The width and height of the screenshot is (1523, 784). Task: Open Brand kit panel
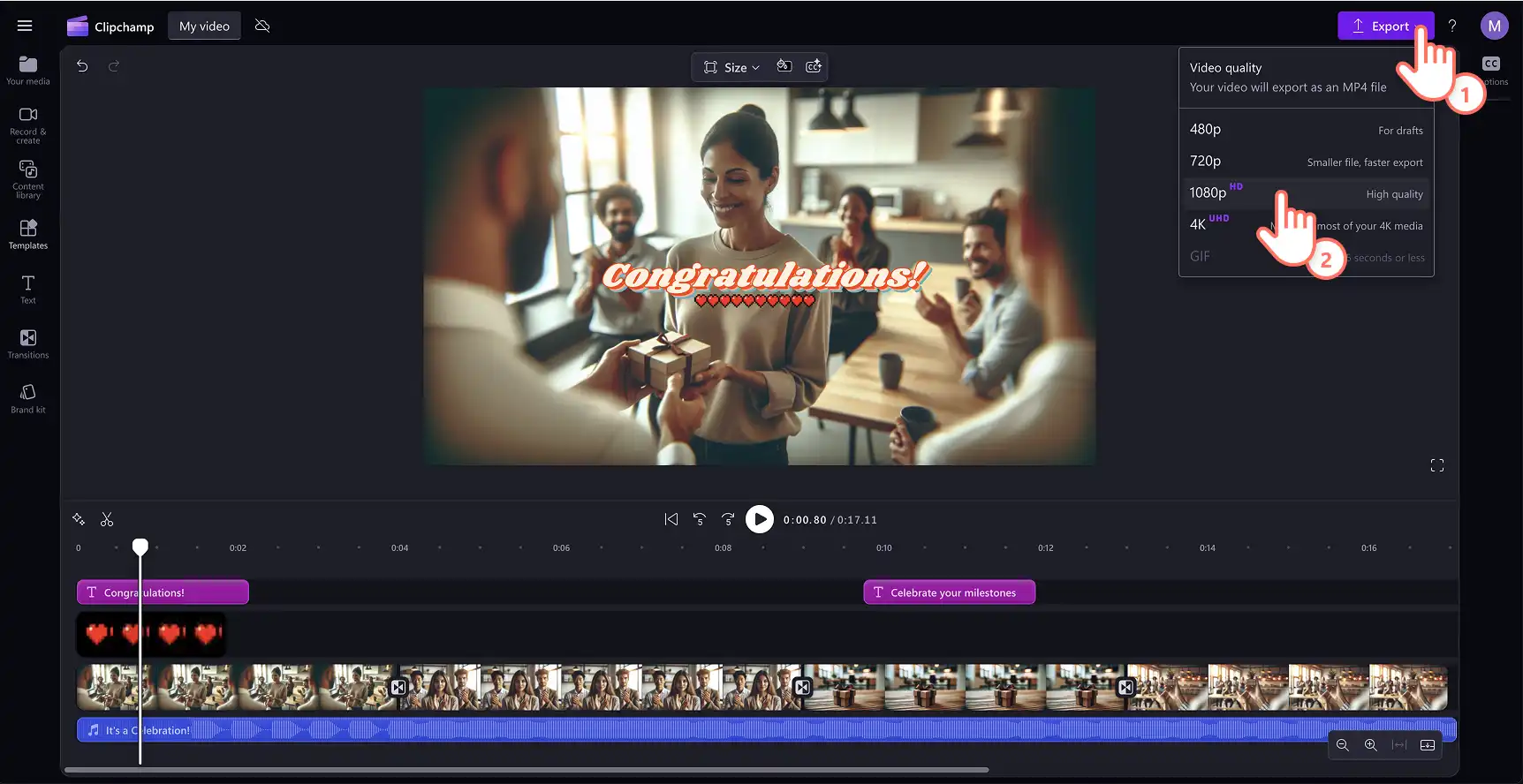(x=28, y=398)
